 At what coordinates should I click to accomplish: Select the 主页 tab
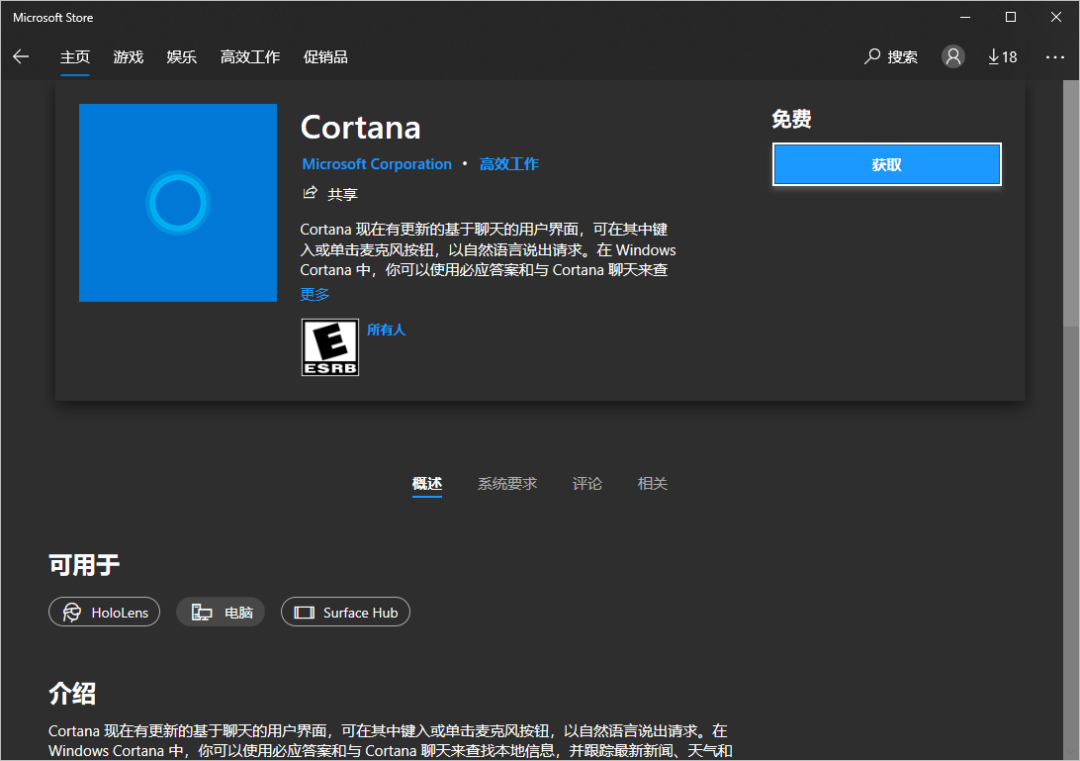(x=75, y=57)
